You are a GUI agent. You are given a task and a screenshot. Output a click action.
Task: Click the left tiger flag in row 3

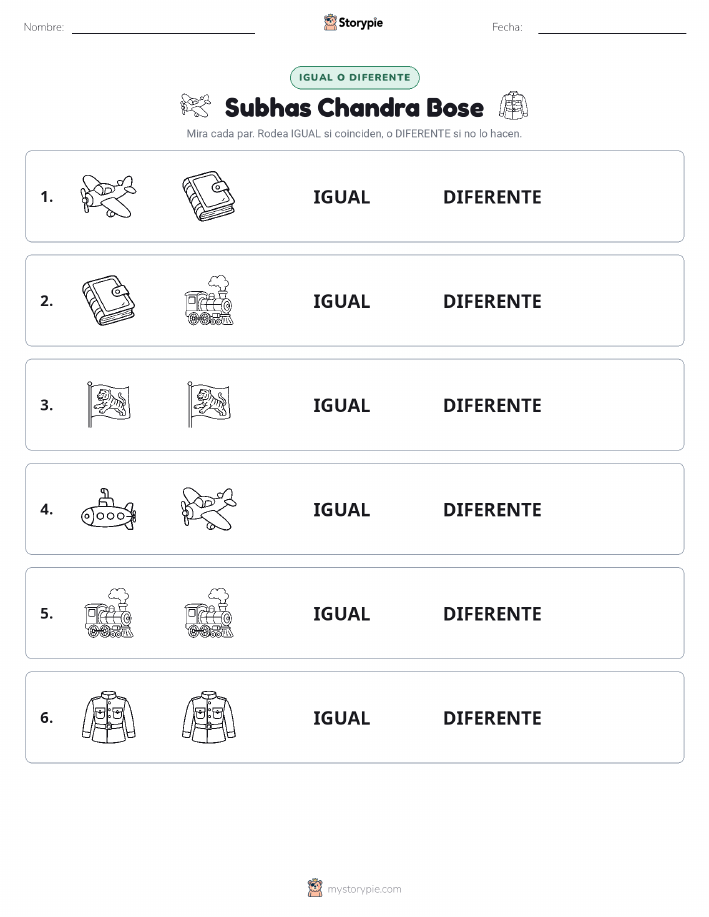click(108, 405)
